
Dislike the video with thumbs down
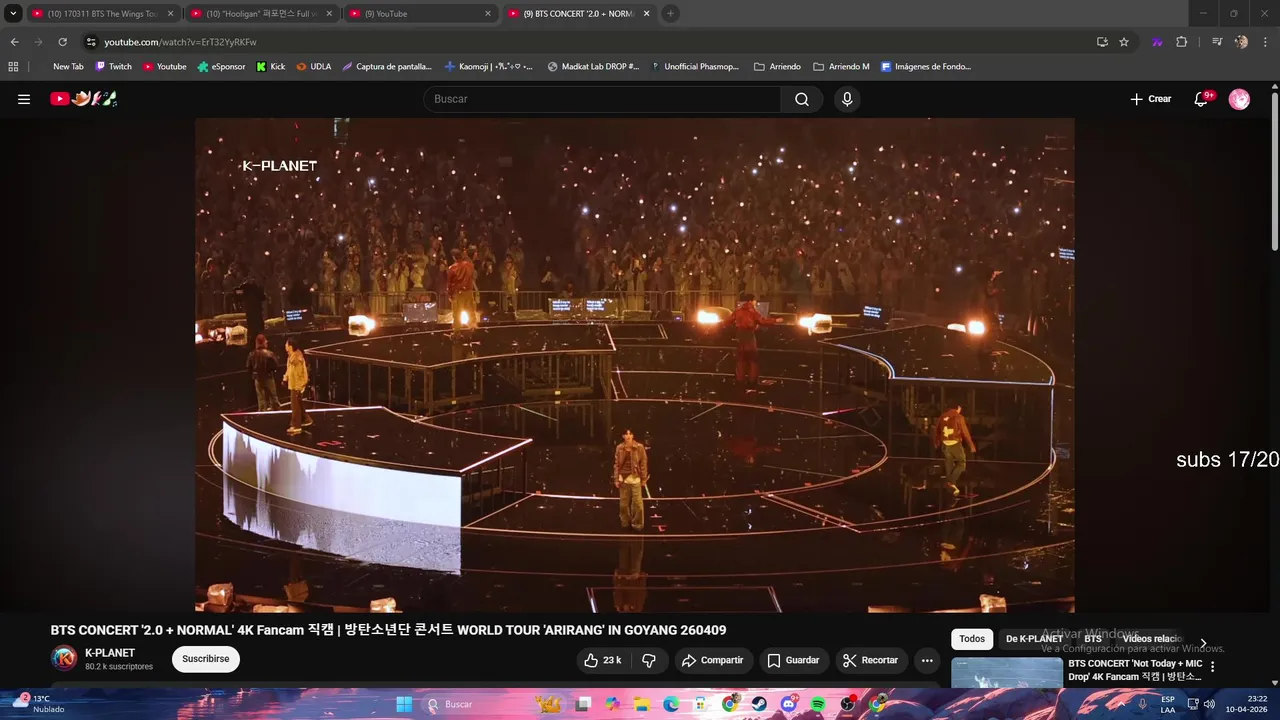[x=649, y=660]
